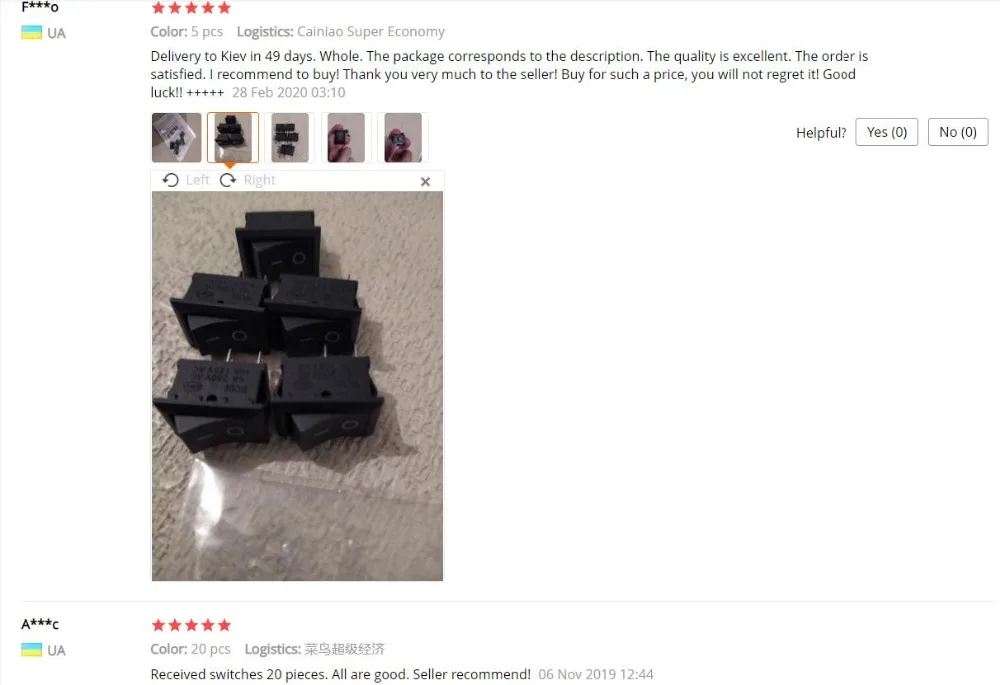Click the five-star rating of F***o review

(x=191, y=8)
